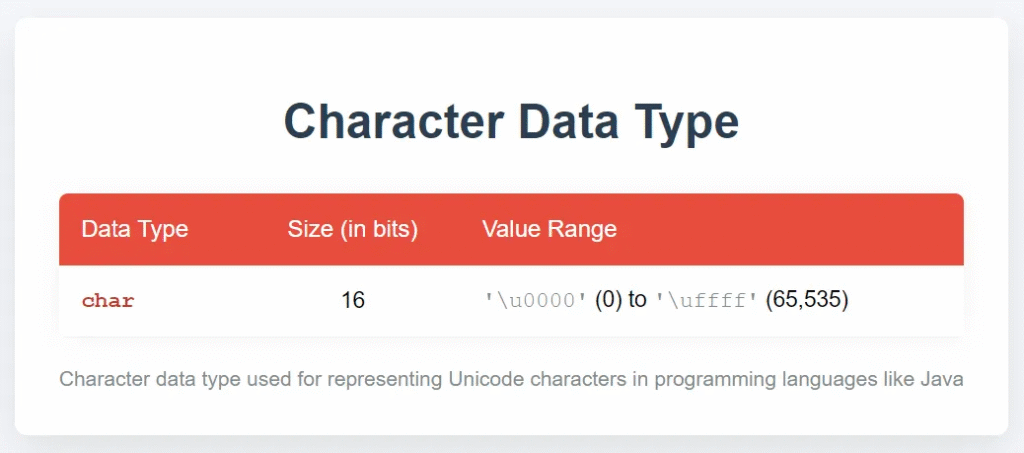Select the "Data Type" column header
The image size is (1024, 453).
click(135, 229)
